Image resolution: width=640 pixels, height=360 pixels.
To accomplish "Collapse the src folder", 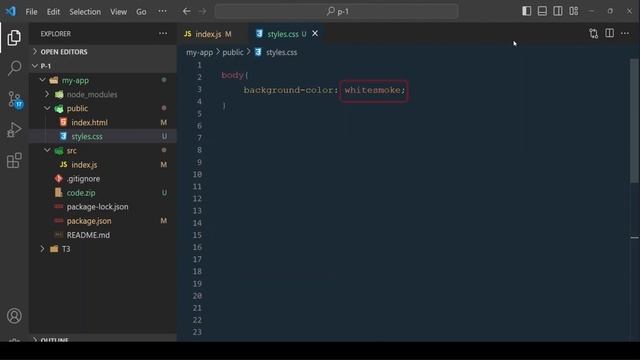I will 103,151.
